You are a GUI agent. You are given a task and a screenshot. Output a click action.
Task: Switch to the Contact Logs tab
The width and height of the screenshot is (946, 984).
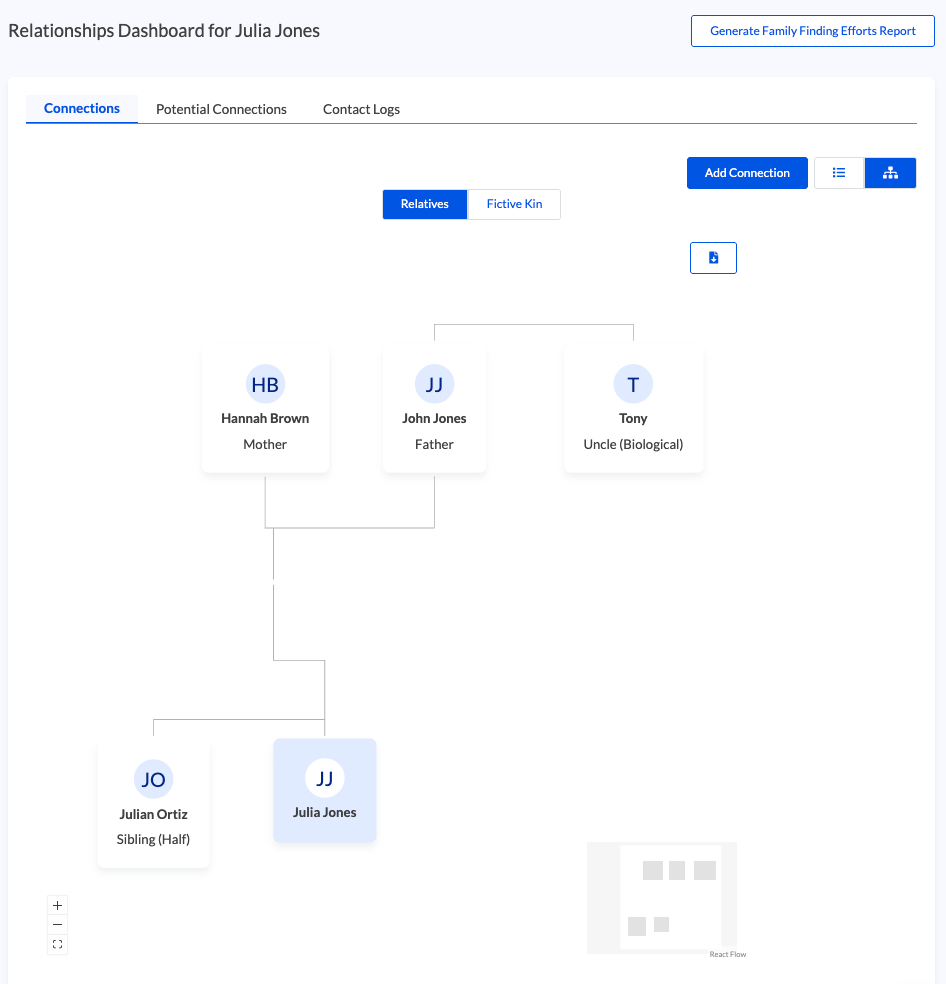tap(361, 109)
